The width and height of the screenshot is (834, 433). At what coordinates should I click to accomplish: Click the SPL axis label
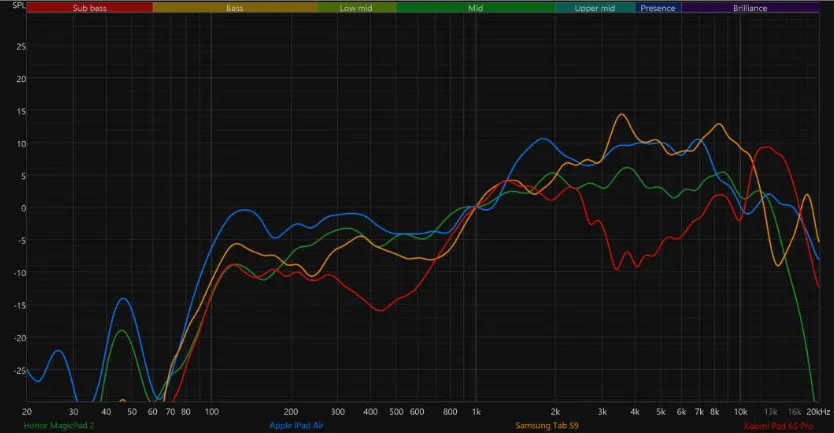pyautogui.click(x=18, y=19)
